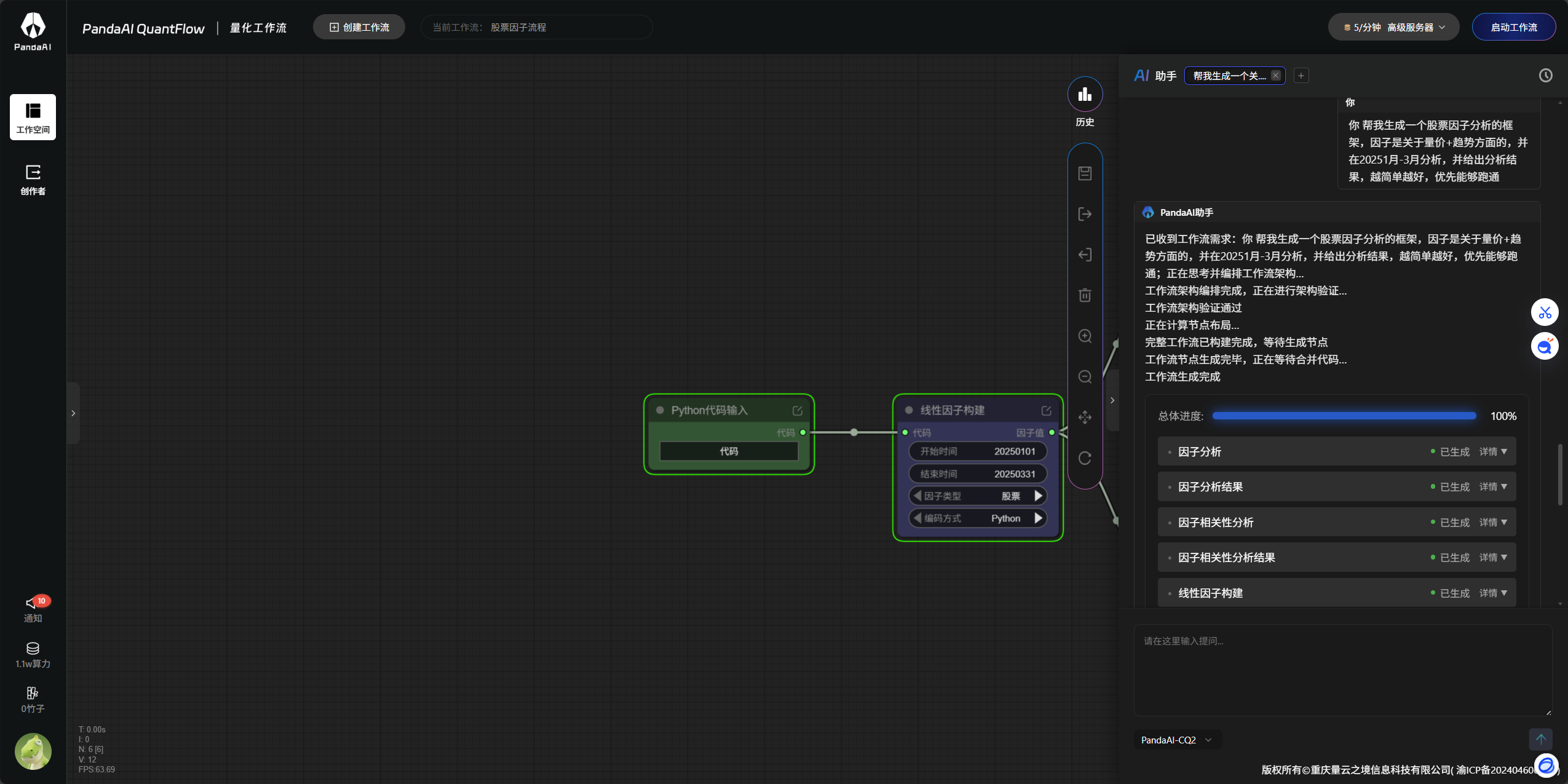Viewport: 1568px width, 784px height.
Task: Select next 编码方式 value with right arrow
Action: point(1039,518)
